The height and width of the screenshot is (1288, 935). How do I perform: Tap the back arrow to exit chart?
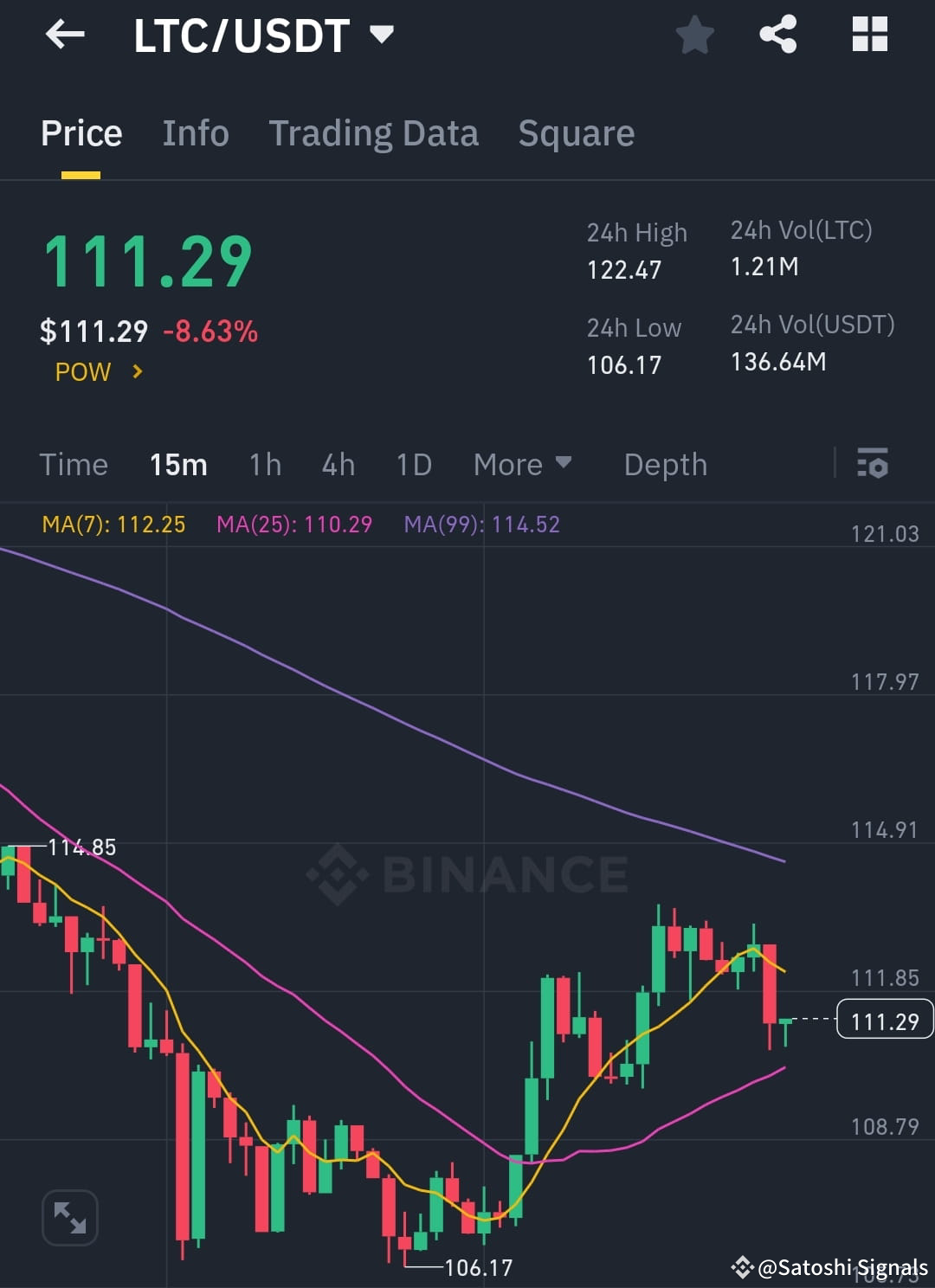(x=65, y=35)
